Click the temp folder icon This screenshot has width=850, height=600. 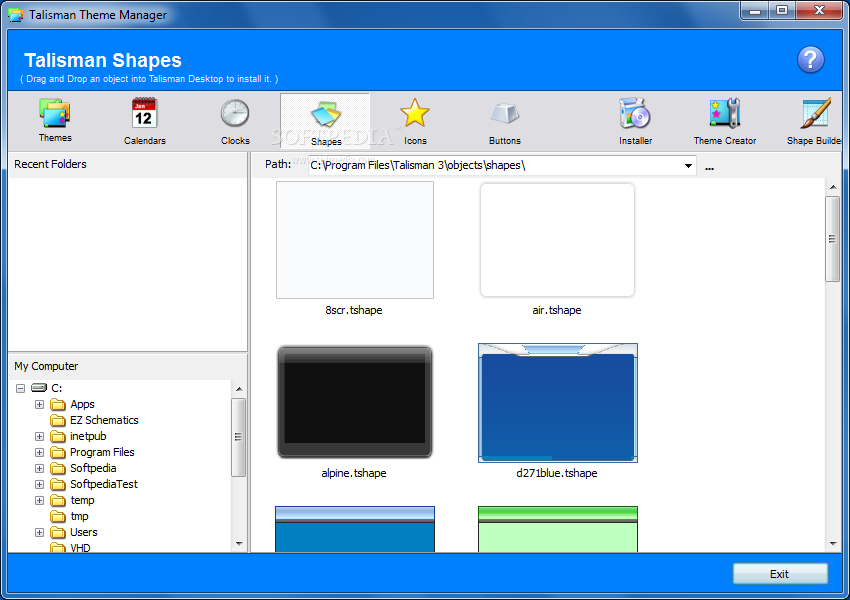pyautogui.click(x=57, y=500)
